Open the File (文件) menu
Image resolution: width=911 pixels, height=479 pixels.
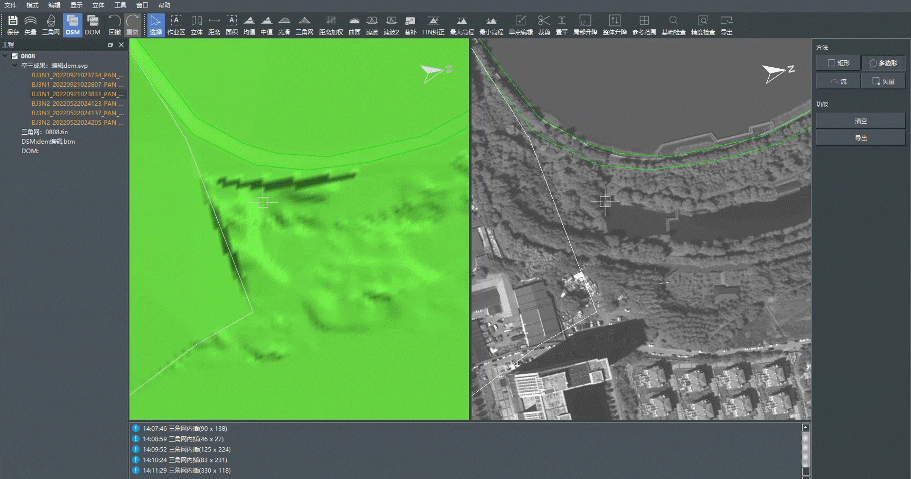[x=9, y=5]
